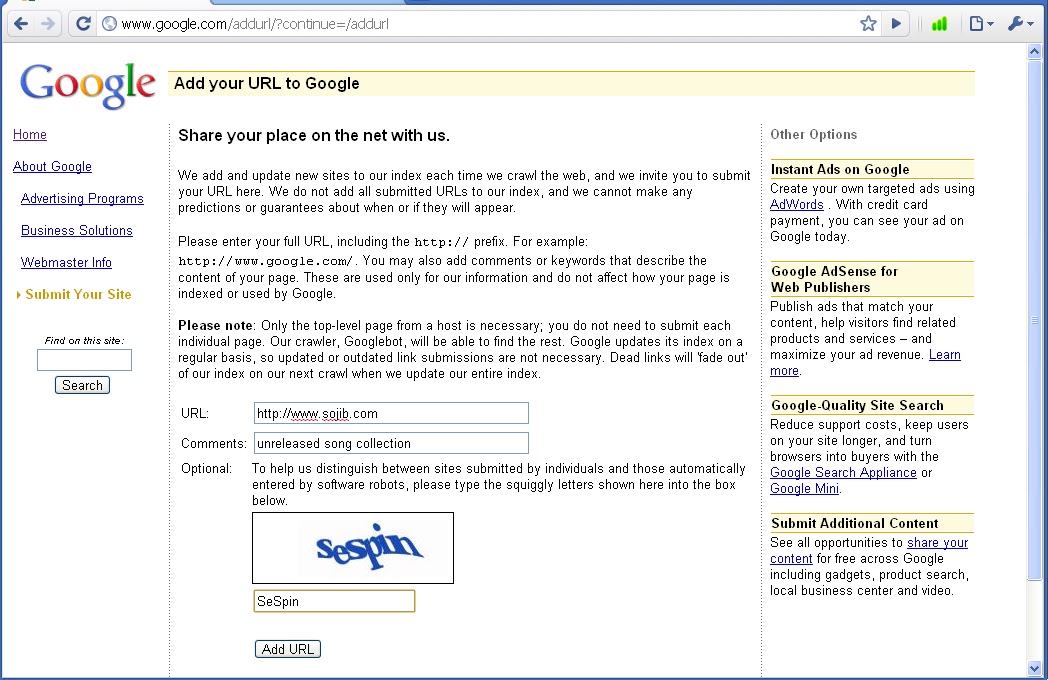This screenshot has width=1048, height=680.
Task: Bookmark this page with the star icon
Action: 868,24
